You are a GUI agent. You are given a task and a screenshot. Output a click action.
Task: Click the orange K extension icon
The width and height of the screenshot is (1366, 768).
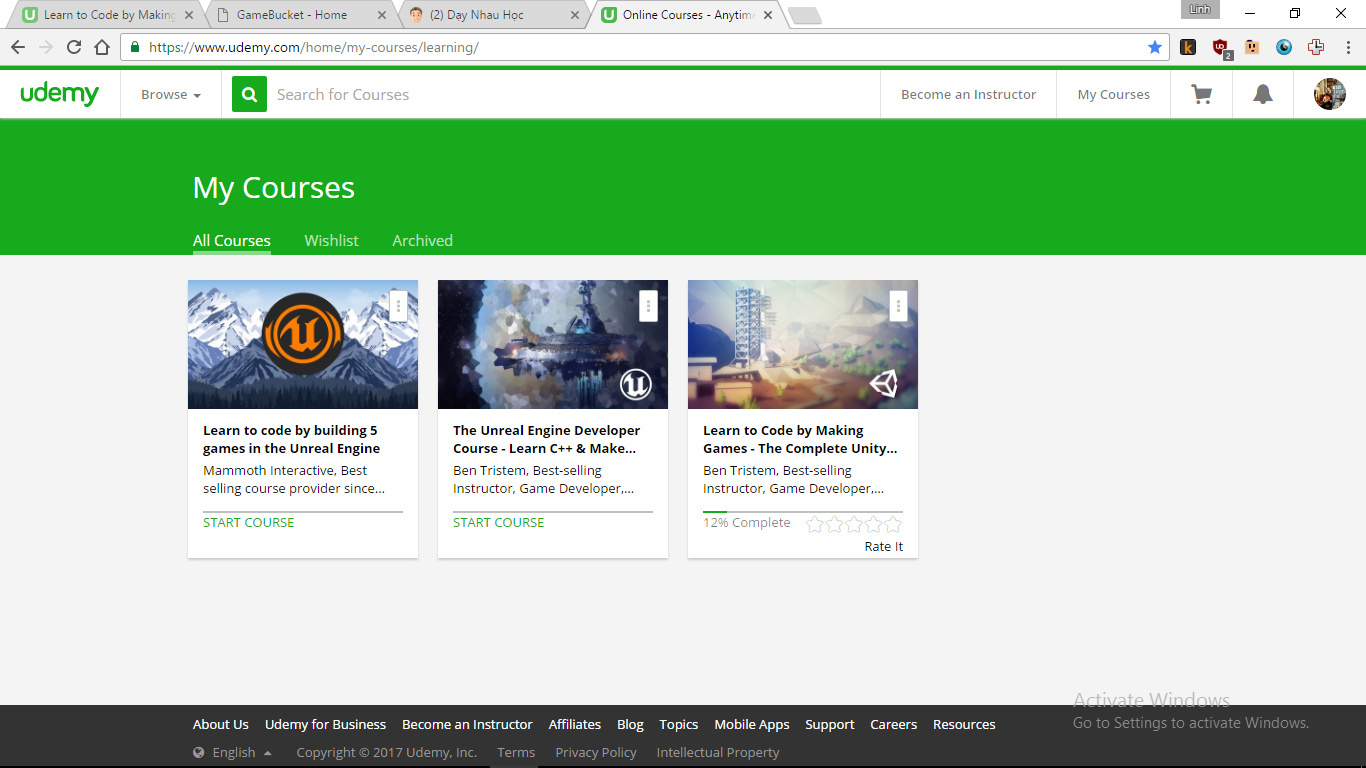[1188, 47]
